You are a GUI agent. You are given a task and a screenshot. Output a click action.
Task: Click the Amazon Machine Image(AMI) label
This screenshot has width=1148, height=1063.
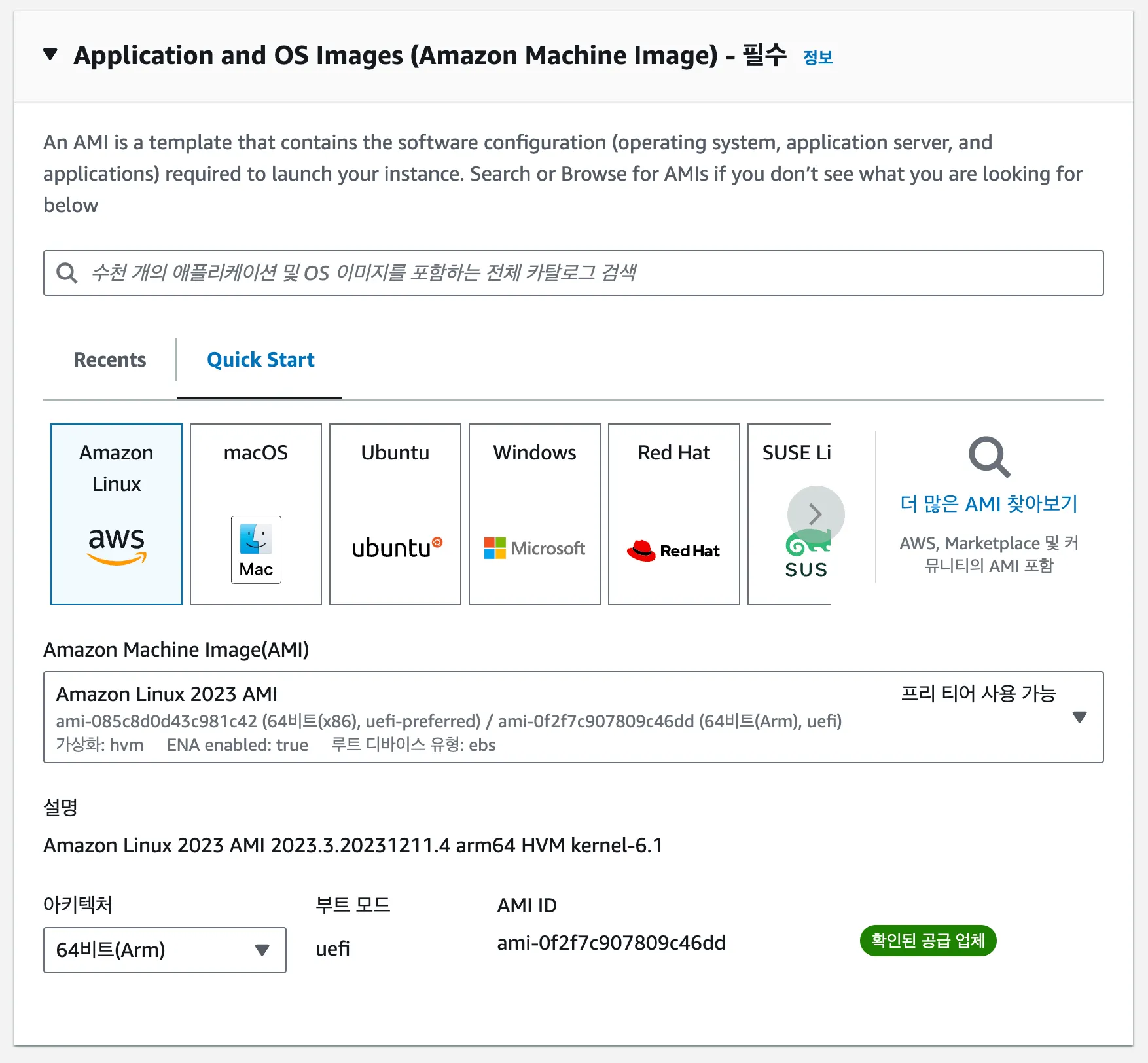pyautogui.click(x=176, y=650)
